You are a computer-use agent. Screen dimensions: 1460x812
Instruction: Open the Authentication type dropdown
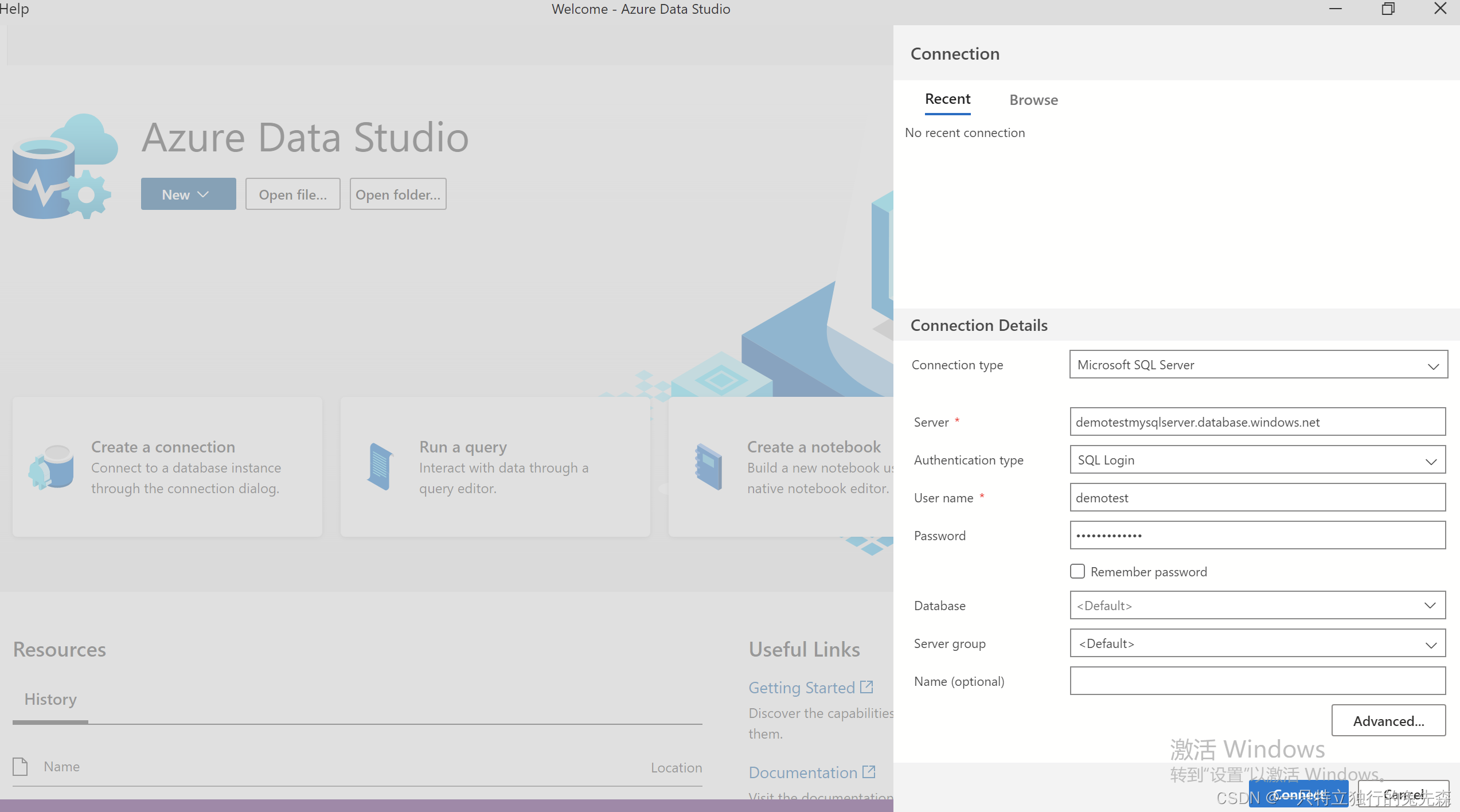1258,460
